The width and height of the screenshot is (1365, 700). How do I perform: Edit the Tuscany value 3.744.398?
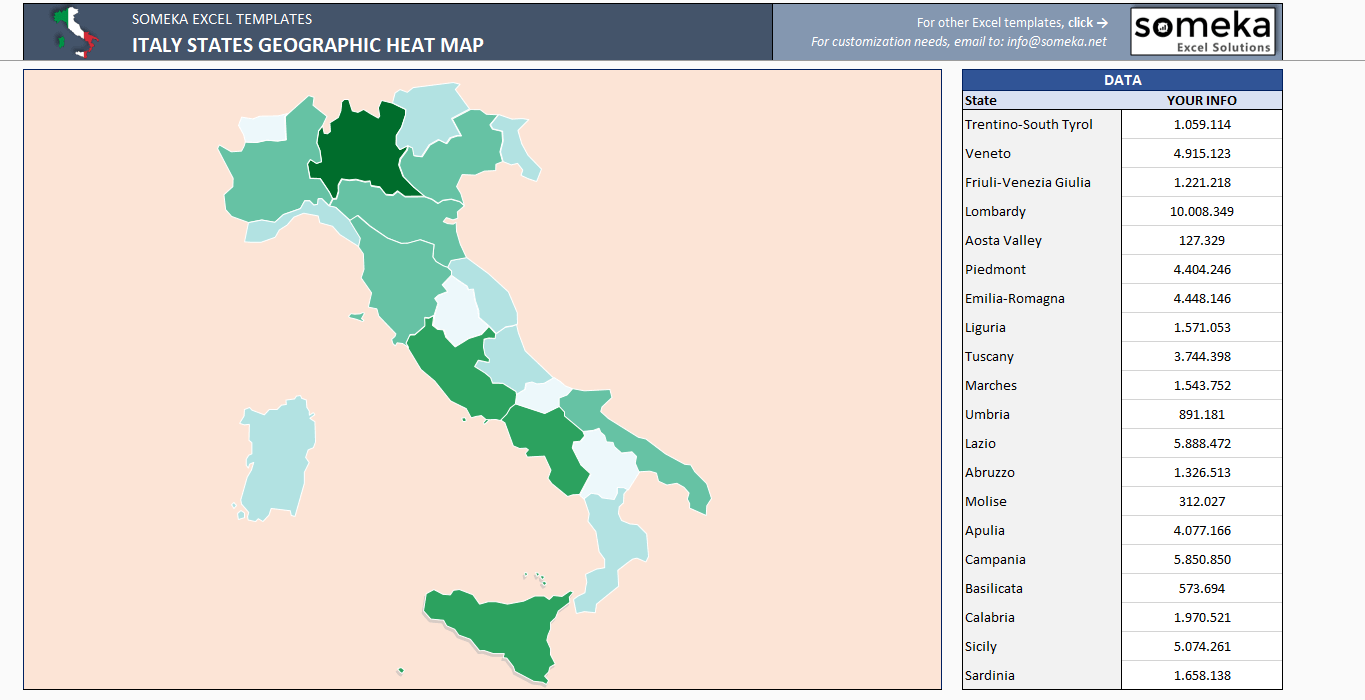point(1202,356)
